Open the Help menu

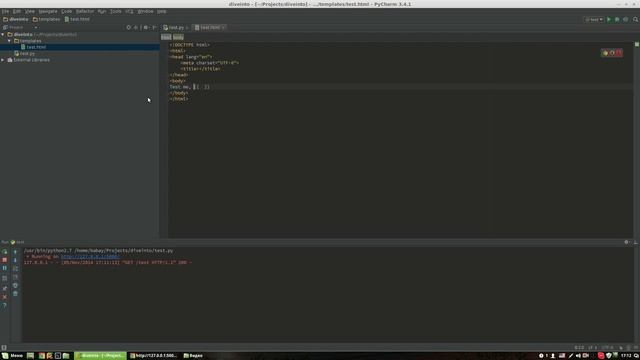click(x=162, y=11)
